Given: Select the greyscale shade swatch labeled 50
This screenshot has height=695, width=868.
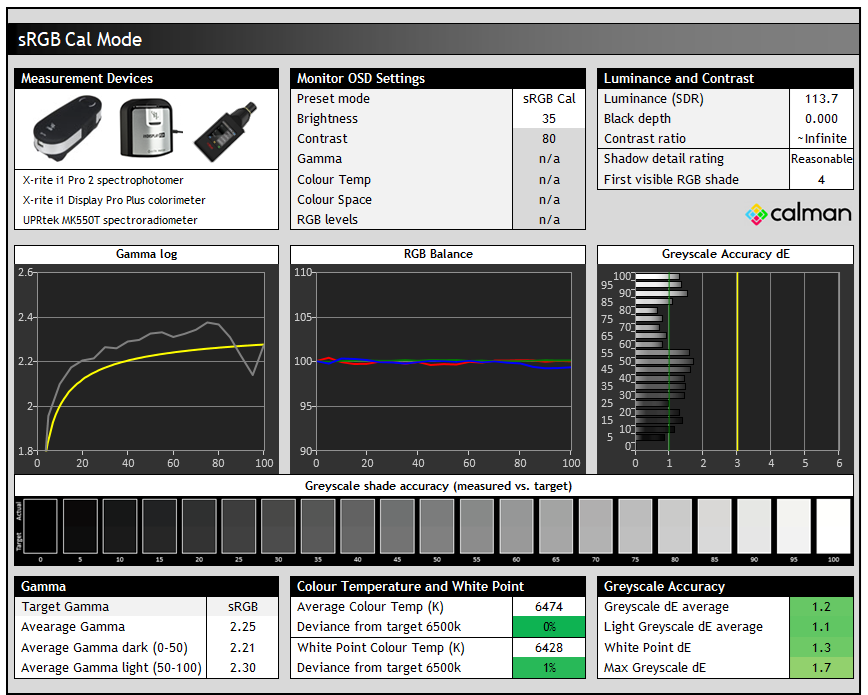Looking at the screenshot, I should 437,524.
